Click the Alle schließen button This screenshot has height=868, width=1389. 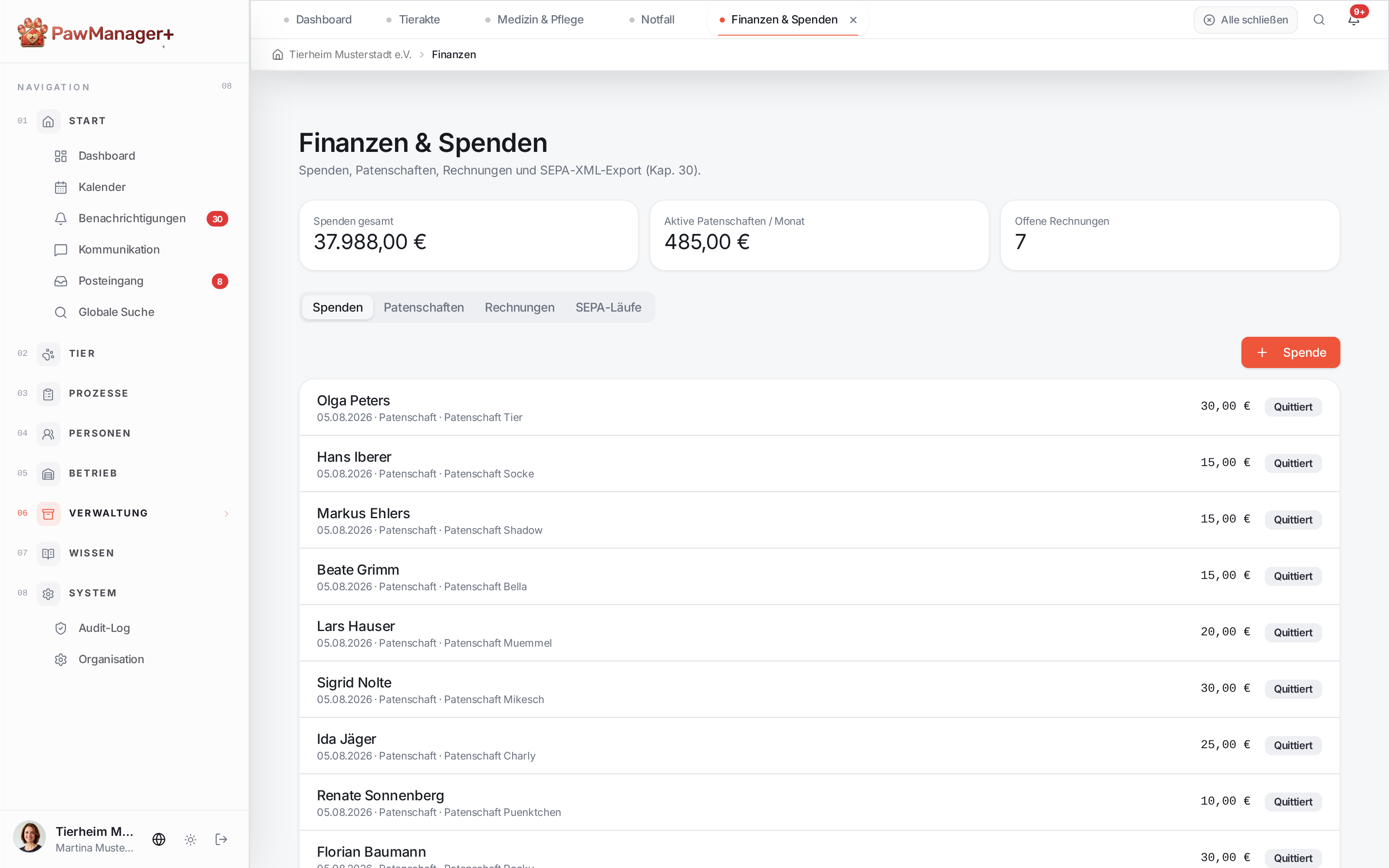click(x=1245, y=20)
